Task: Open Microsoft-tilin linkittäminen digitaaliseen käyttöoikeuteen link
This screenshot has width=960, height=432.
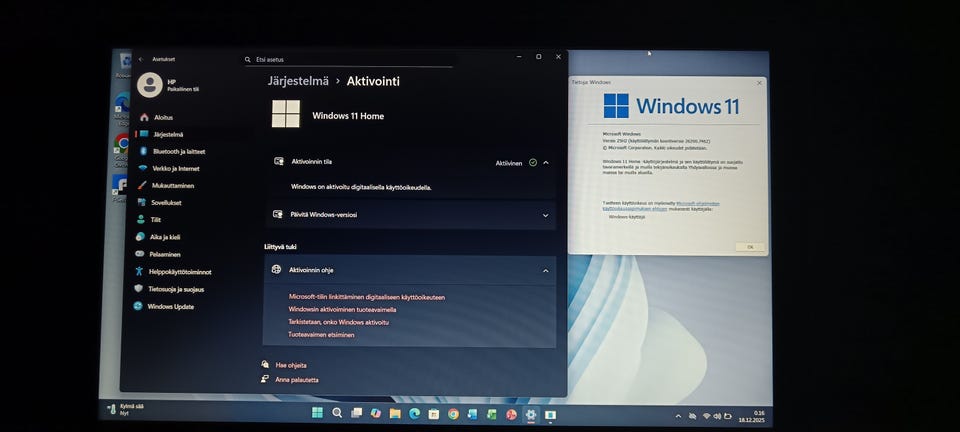Action: coord(367,297)
